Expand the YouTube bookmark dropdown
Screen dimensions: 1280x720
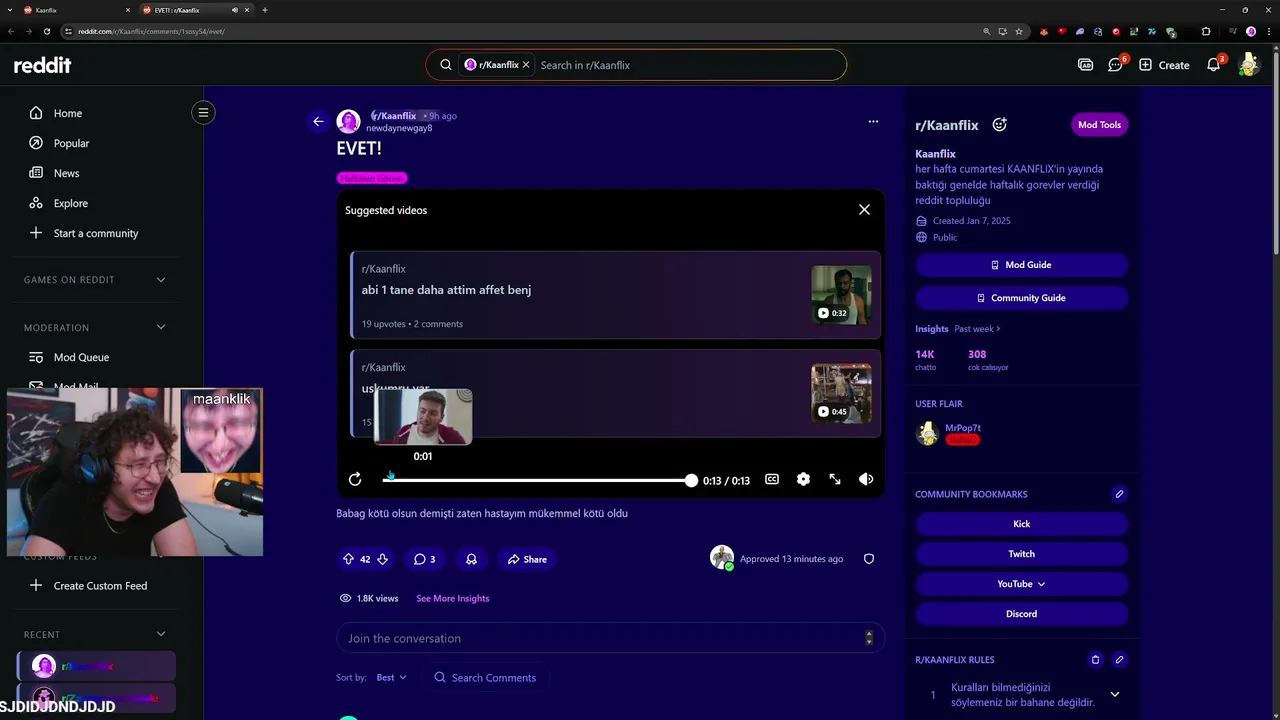1021,584
